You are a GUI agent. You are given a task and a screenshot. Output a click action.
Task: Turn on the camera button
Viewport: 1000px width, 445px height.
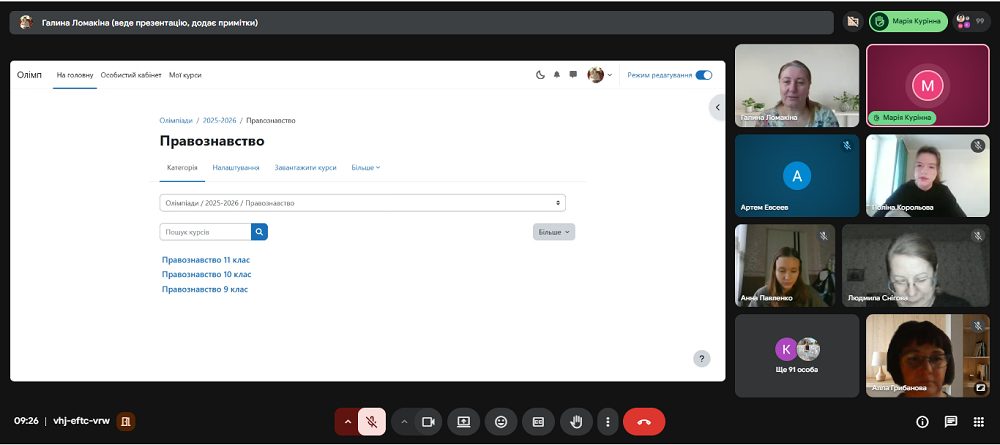pos(429,421)
